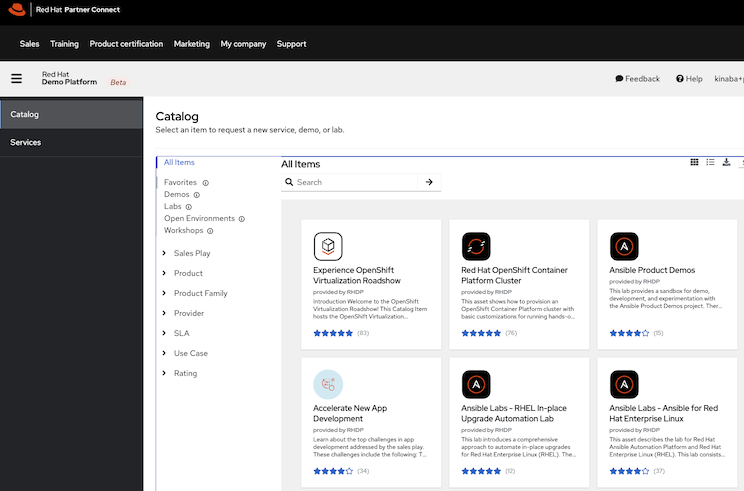Filter by Open Environments category
This screenshot has height=491, width=744.
tap(199, 218)
